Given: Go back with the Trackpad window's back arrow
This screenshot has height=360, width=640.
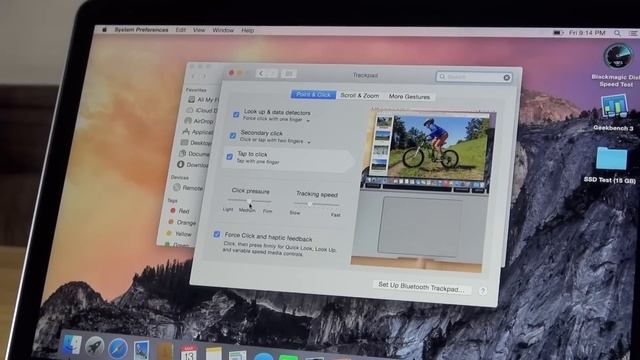Looking at the screenshot, I should [261, 73].
